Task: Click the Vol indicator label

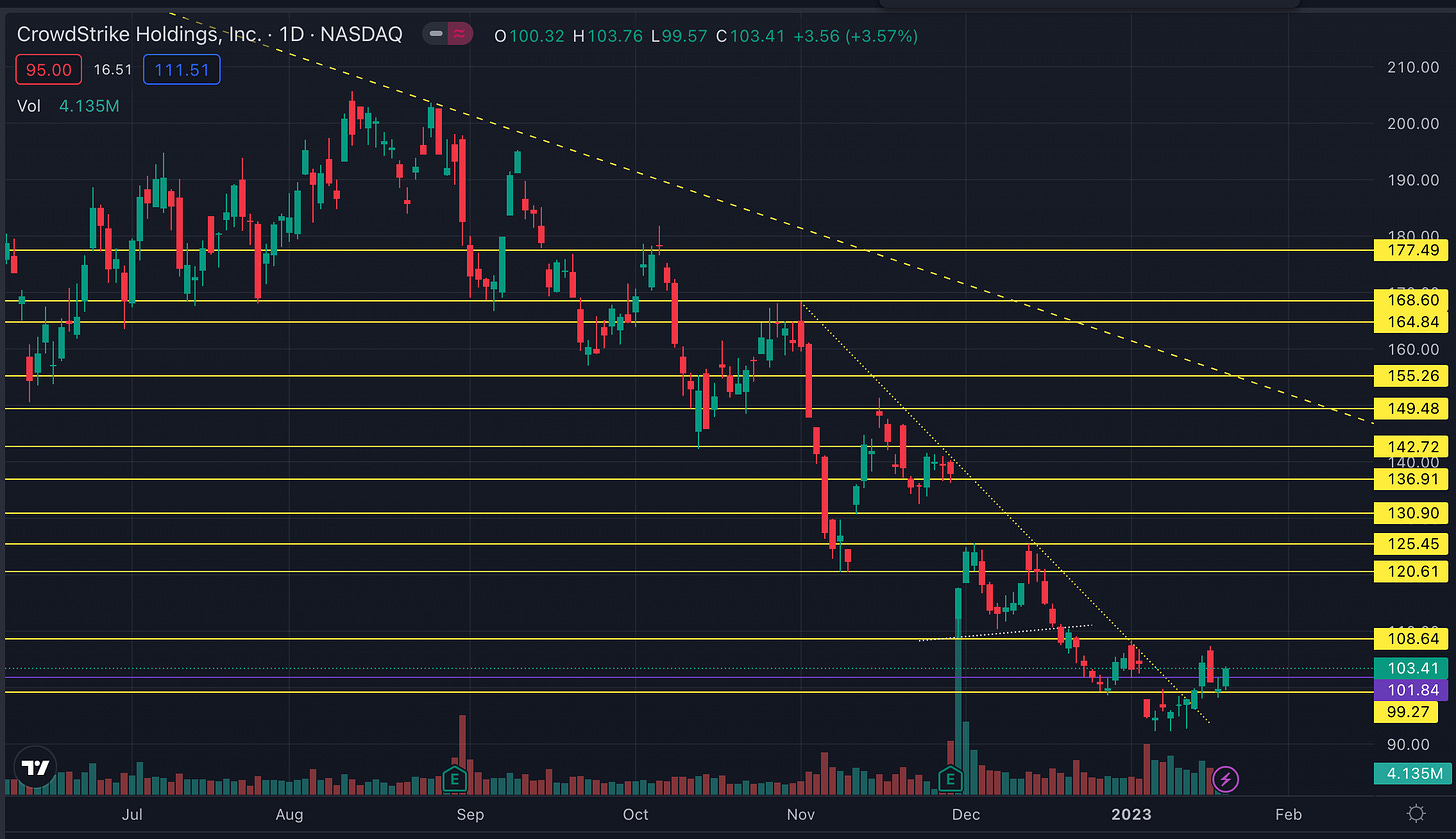Action: click(28, 105)
